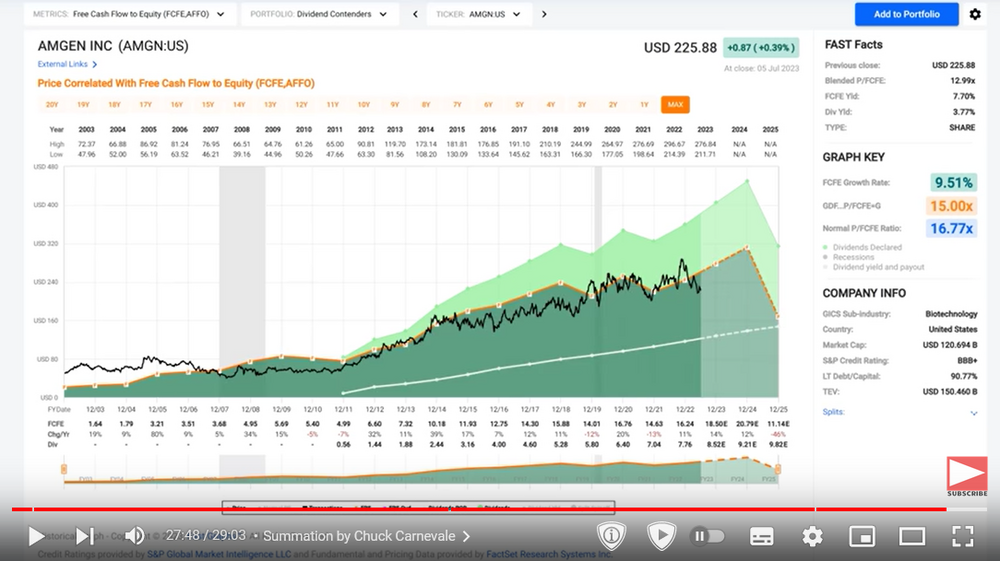Image resolution: width=1000 pixels, height=561 pixels.
Task: Enter full screen mode
Action: click(x=962, y=536)
